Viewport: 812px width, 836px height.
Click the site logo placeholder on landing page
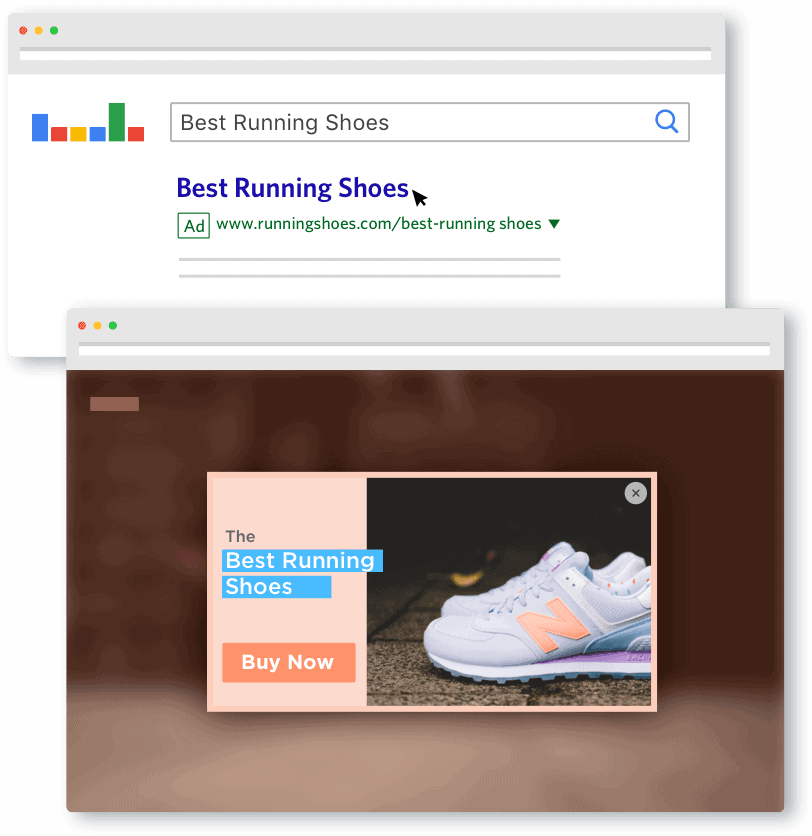(115, 404)
